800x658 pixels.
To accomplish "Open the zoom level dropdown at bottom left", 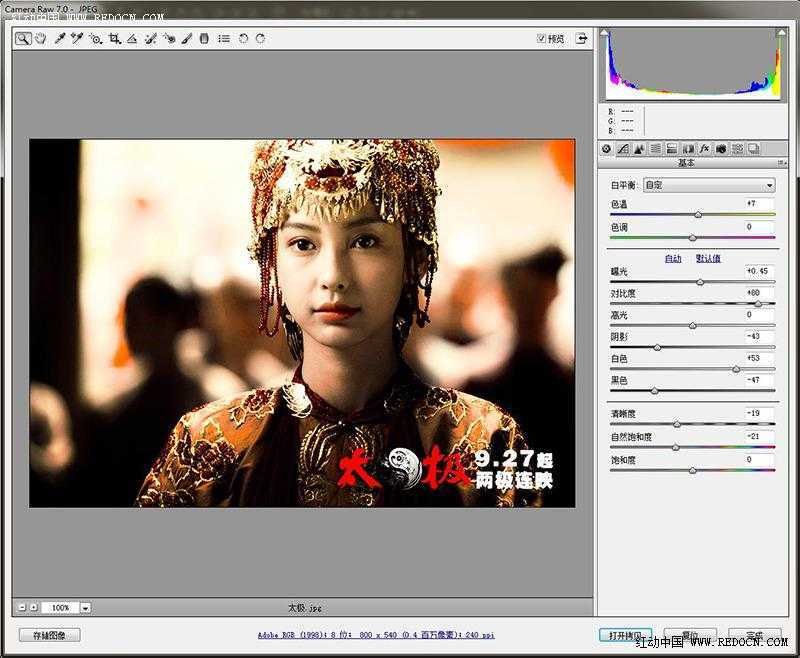I will point(85,607).
